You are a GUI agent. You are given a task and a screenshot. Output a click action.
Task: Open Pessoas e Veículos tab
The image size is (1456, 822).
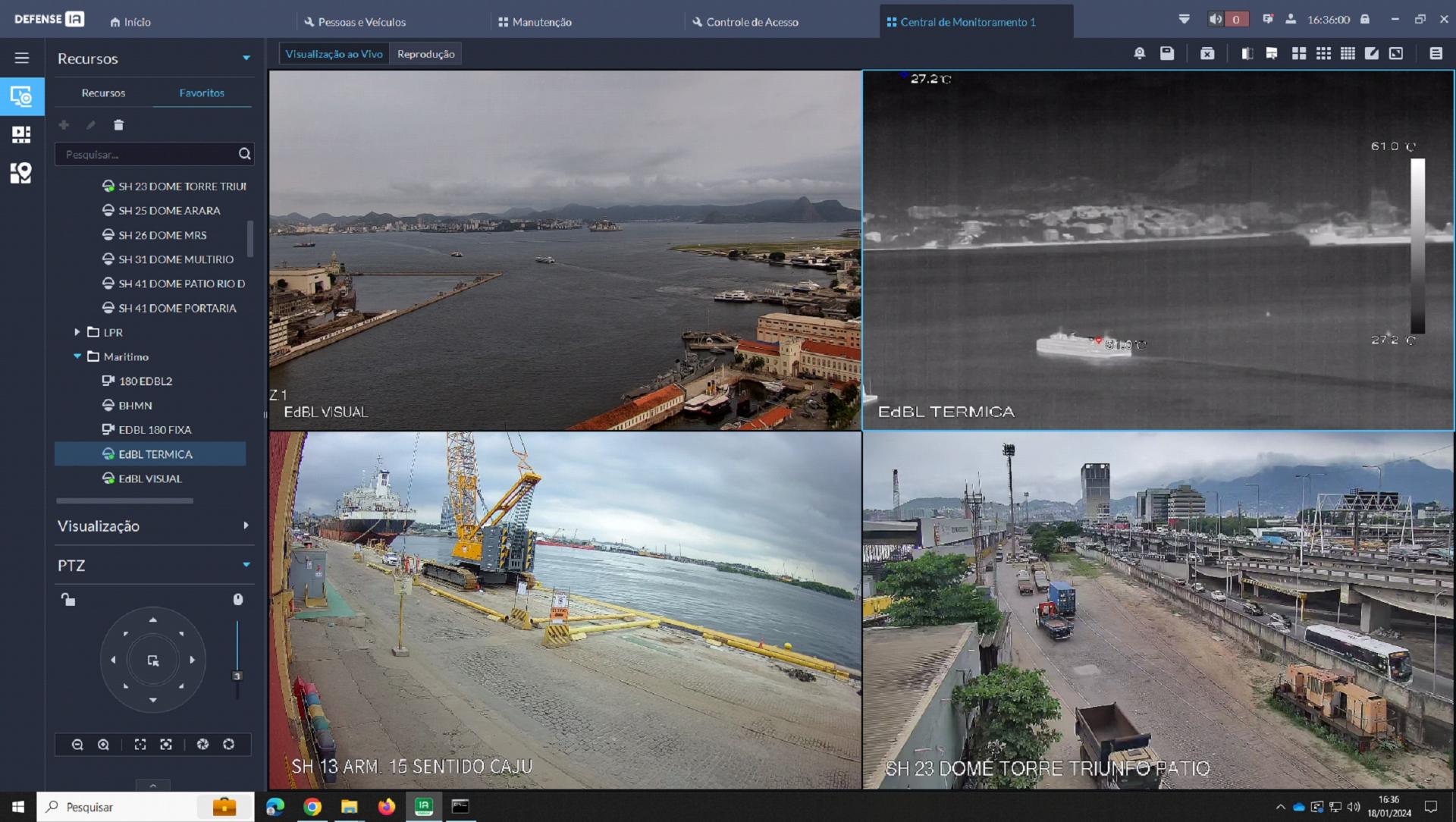coord(355,22)
